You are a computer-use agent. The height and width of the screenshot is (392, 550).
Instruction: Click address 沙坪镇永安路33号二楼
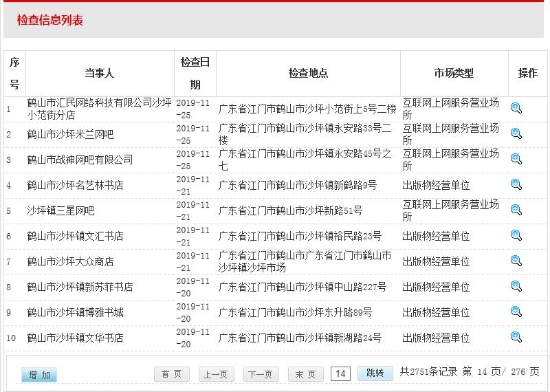[305, 134]
